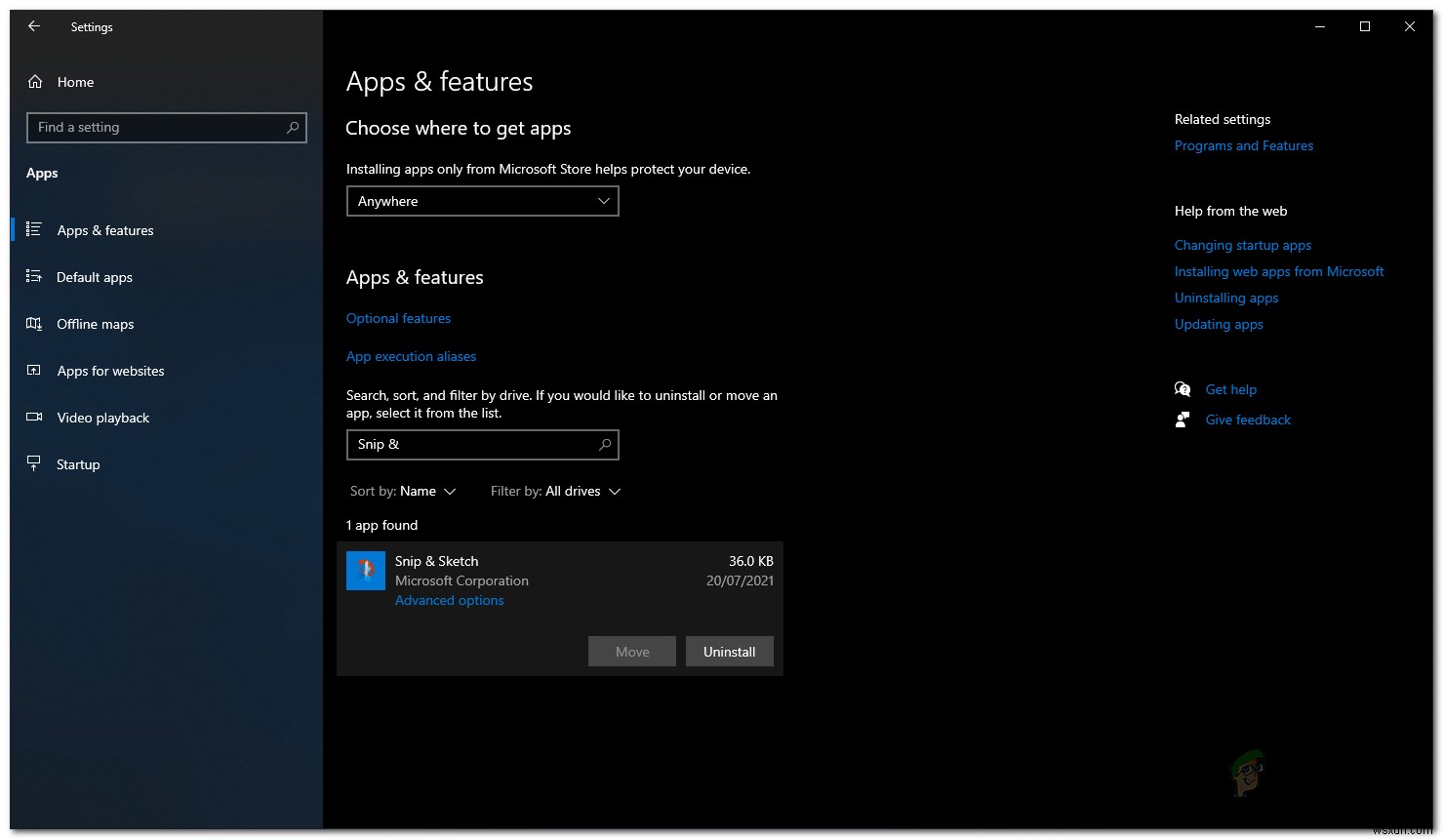This screenshot has width=1444, height=840.
Task: Open the Optional features link
Action: click(398, 318)
